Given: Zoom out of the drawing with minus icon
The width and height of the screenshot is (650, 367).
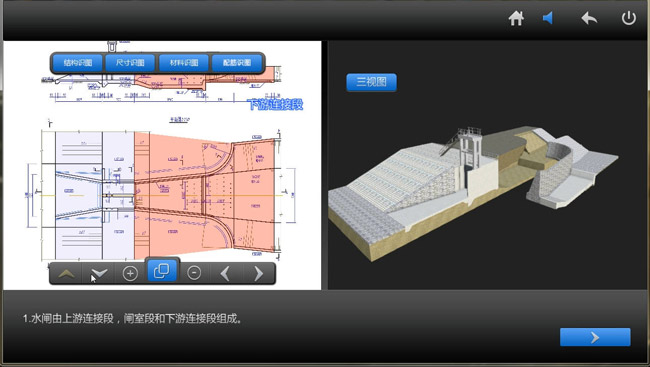Looking at the screenshot, I should point(194,273).
